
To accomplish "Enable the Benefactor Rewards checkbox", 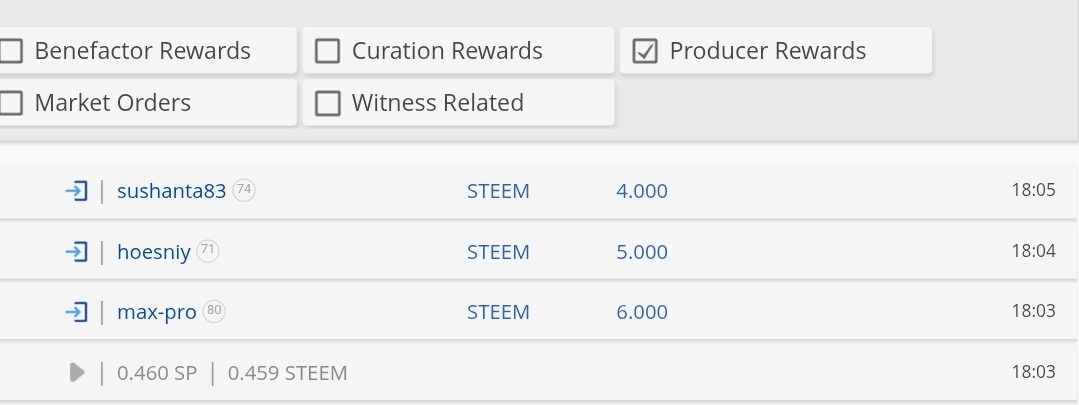I will coord(11,51).
